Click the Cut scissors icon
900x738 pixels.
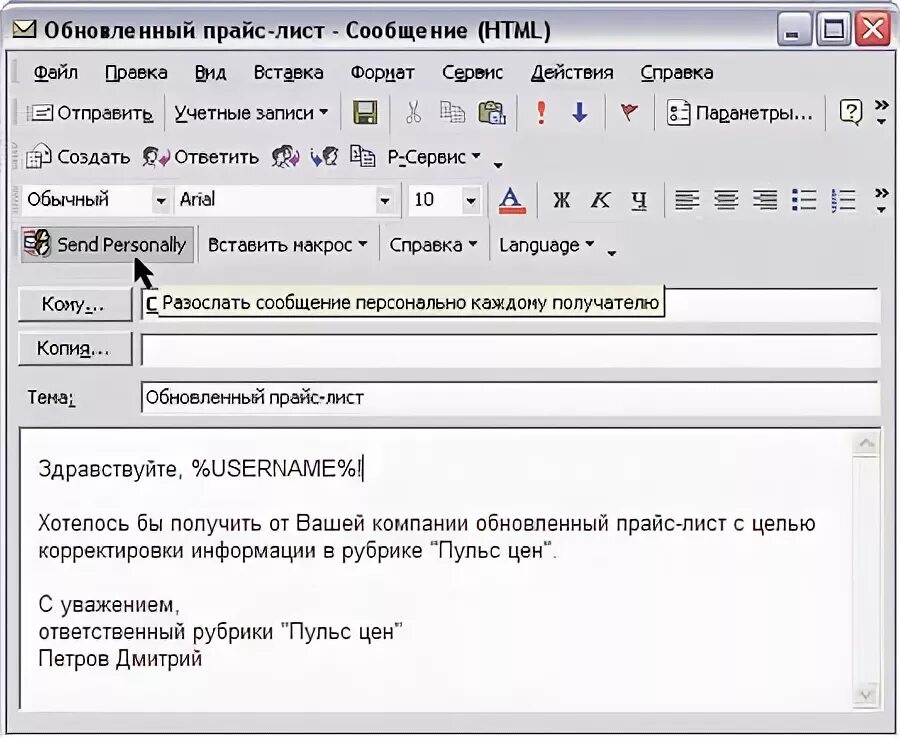413,112
